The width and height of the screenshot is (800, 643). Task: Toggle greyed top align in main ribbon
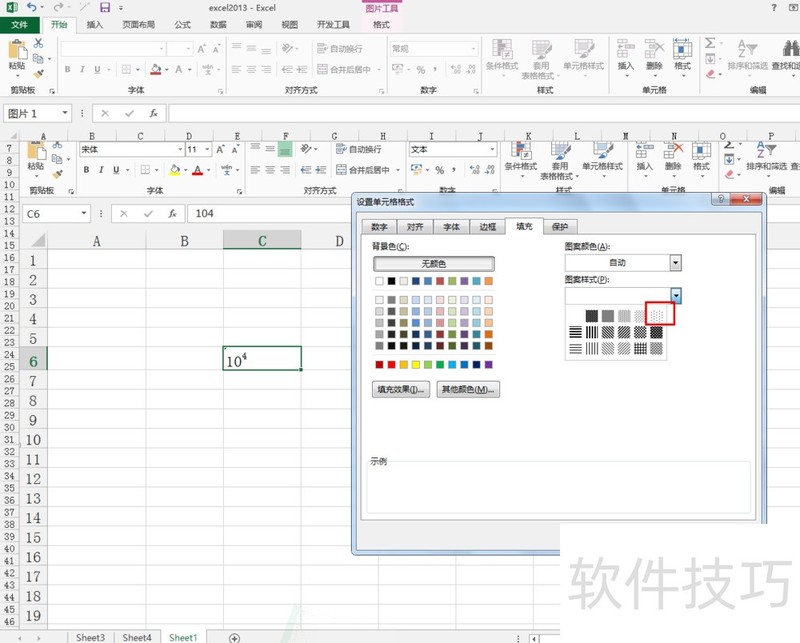click(236, 48)
